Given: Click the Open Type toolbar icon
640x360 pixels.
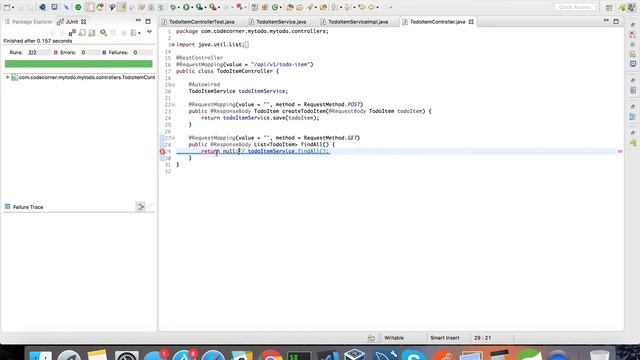Looking at the screenshot, I should point(290,7).
